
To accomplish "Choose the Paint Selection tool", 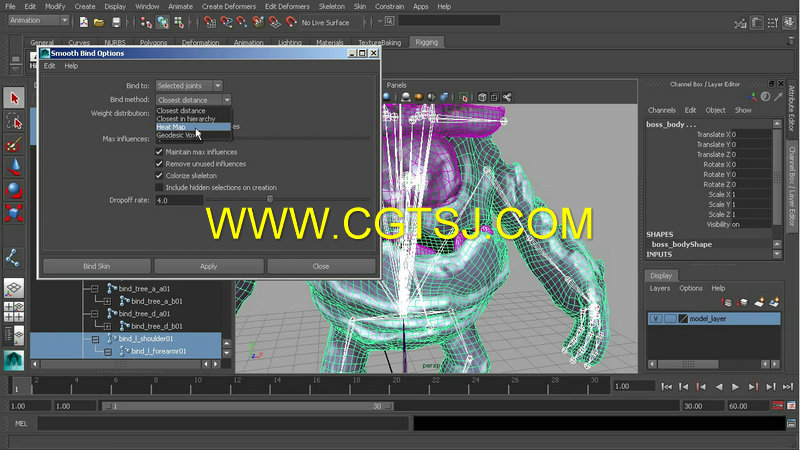I will coord(14,145).
